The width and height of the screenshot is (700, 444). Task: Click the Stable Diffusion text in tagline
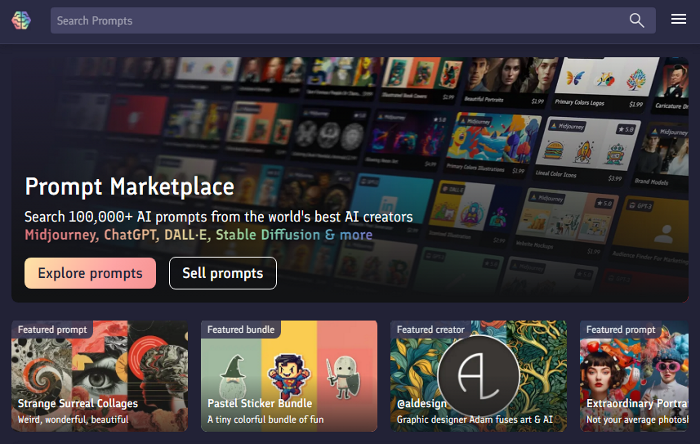pyautogui.click(x=268, y=235)
